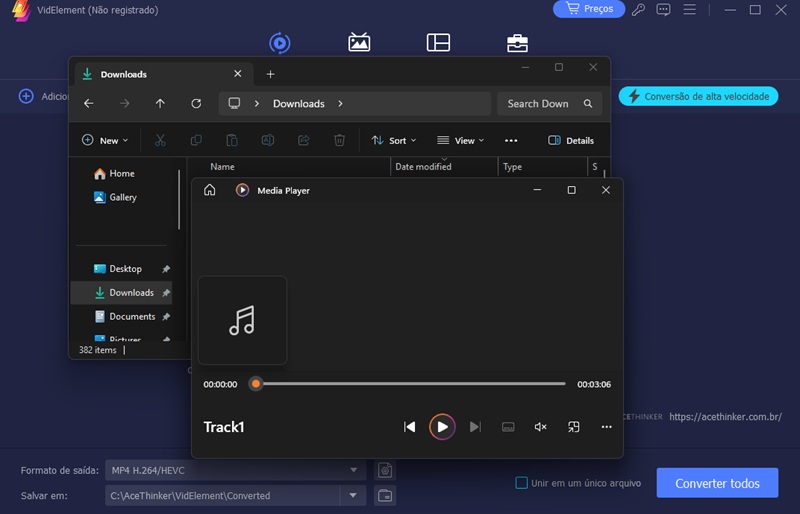Open the VidElement converter tab icon
Screen dimensions: 800x514
click(280, 42)
